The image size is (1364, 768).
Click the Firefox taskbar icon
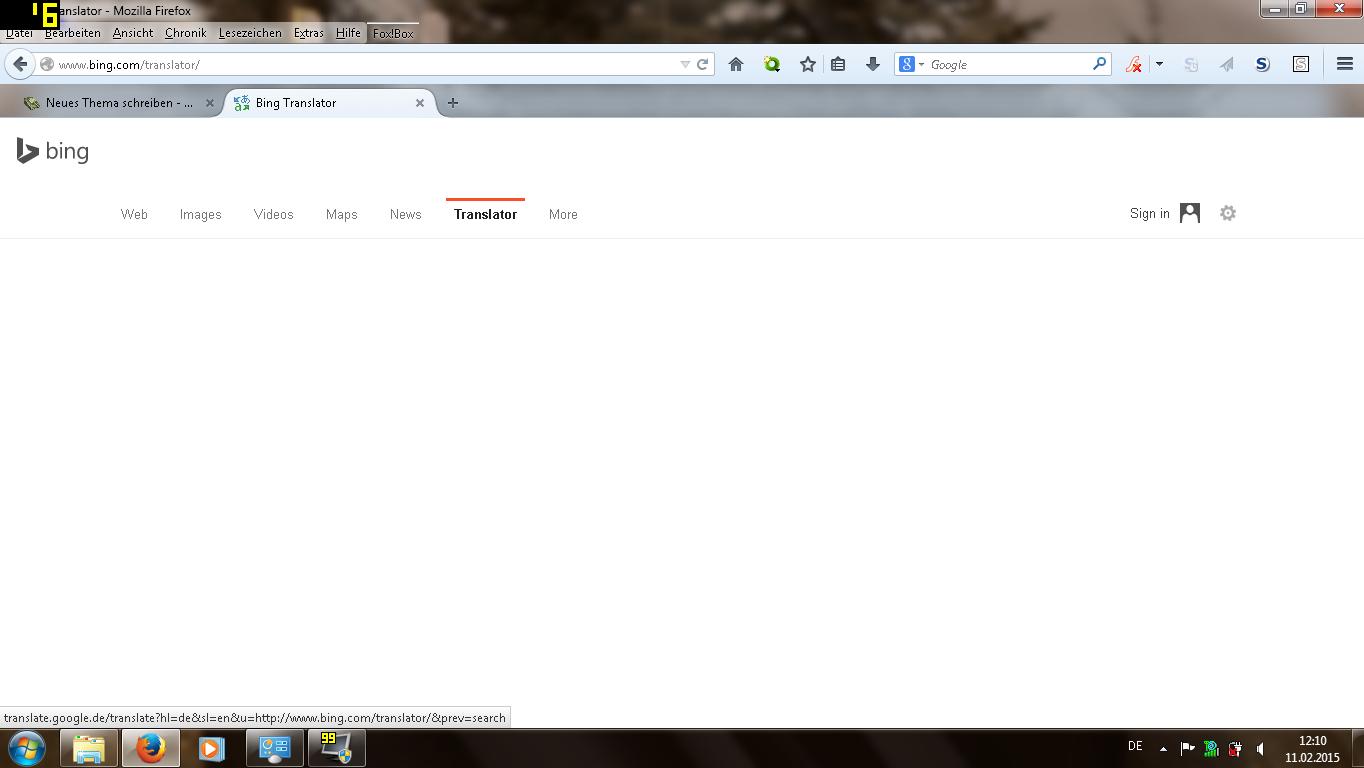point(151,748)
